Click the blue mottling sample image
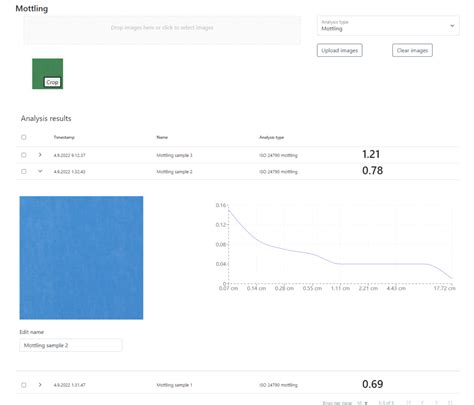This screenshot has width=474, height=405. (x=81, y=258)
